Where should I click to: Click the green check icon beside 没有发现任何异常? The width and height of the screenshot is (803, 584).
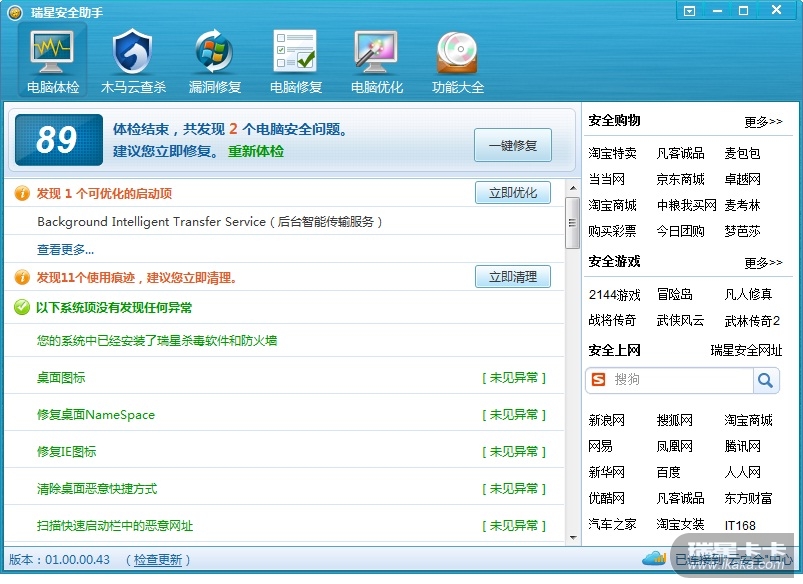[22, 307]
